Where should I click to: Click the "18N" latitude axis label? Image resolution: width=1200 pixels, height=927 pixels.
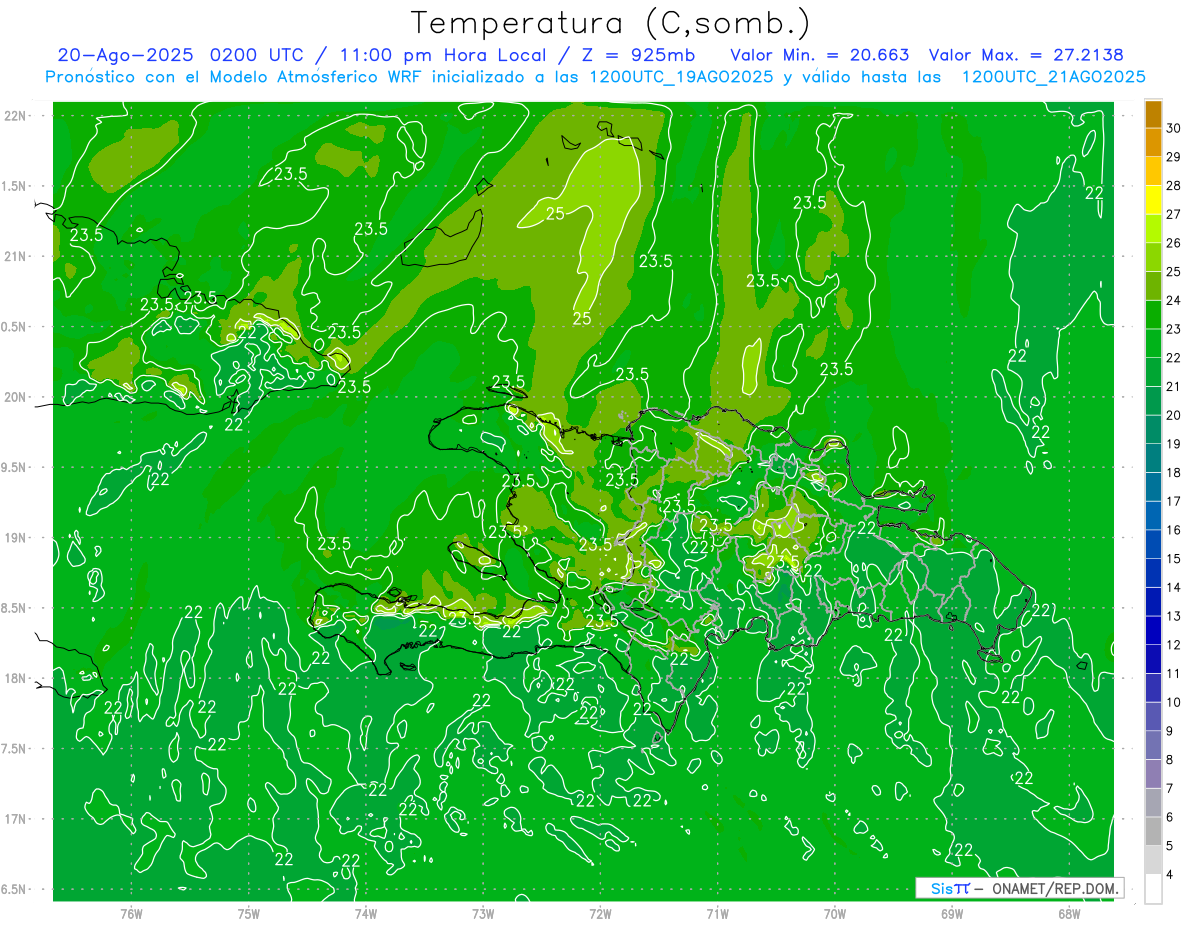16,678
